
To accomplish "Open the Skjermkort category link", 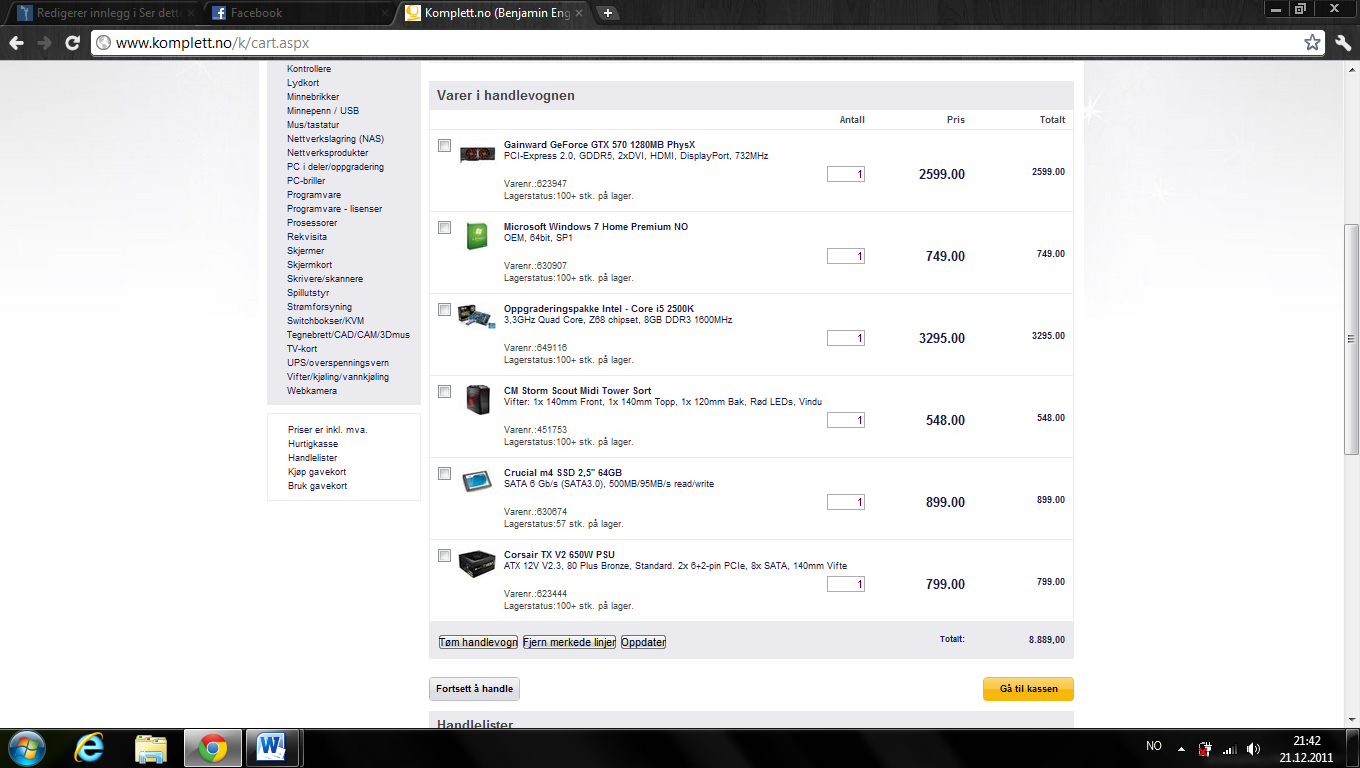I will pyautogui.click(x=309, y=265).
